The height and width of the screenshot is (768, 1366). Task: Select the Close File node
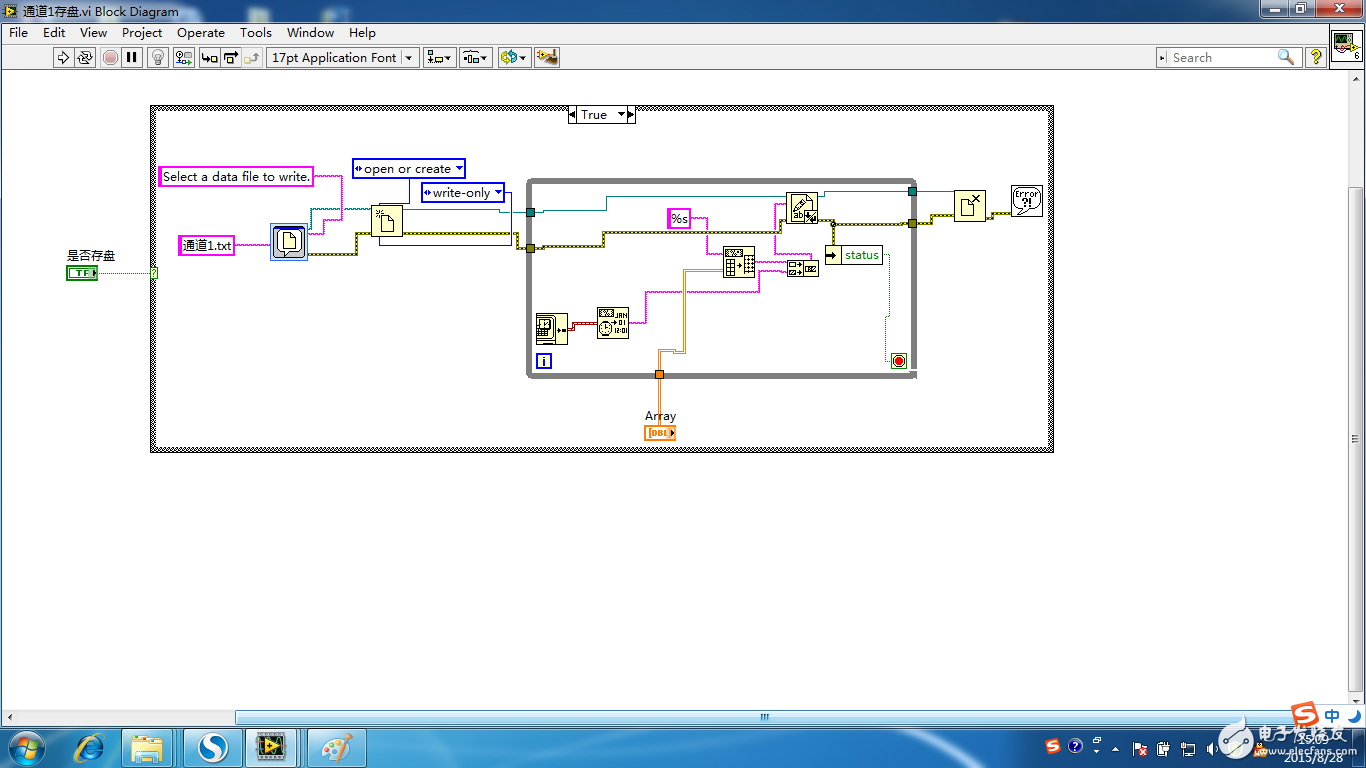[970, 205]
